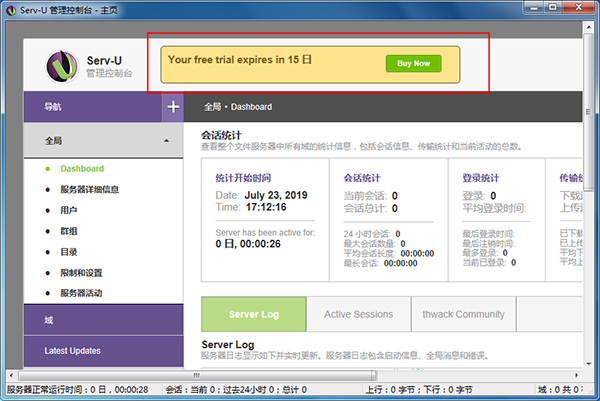Open the 群组 navigation item
Image resolution: width=600 pixels, height=401 pixels.
69,231
